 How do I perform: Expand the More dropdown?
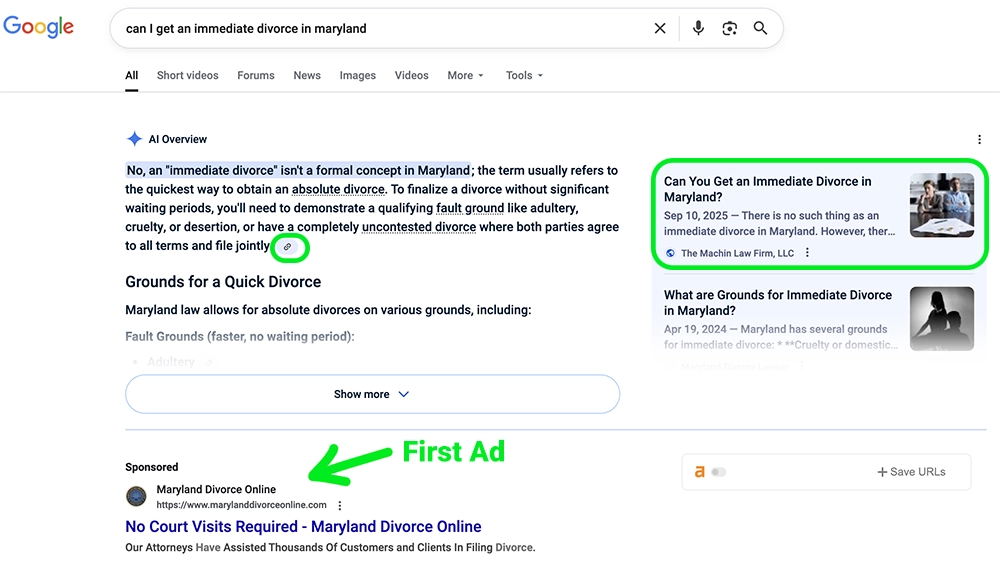[466, 75]
